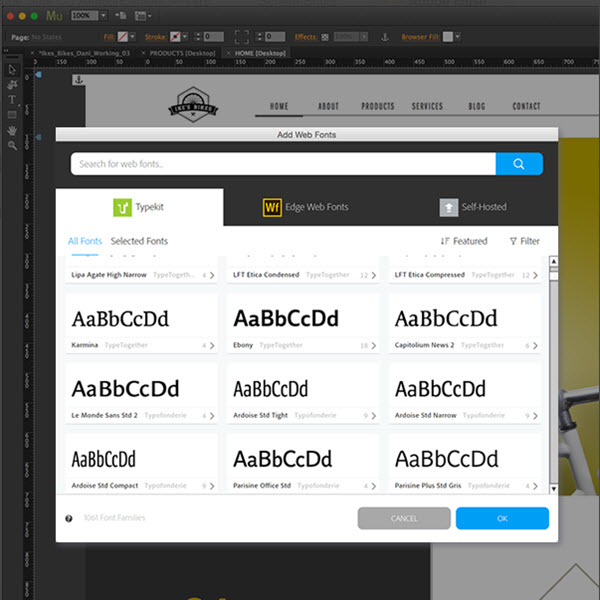Image resolution: width=600 pixels, height=600 pixels.
Task: Click the help question mark icon
Action: pos(69,518)
